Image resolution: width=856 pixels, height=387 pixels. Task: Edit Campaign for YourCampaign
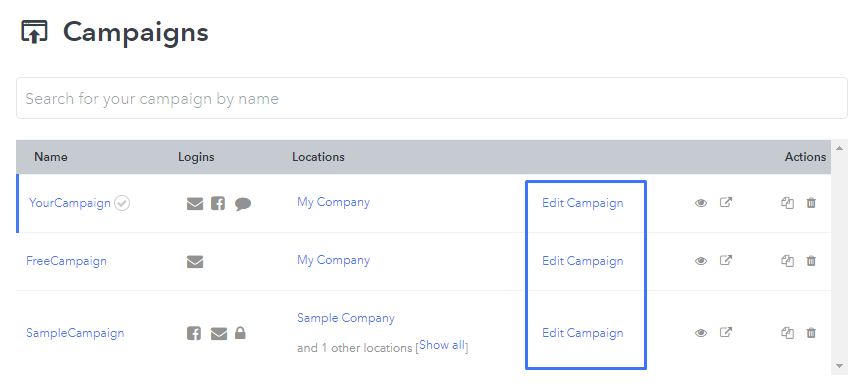tap(582, 203)
